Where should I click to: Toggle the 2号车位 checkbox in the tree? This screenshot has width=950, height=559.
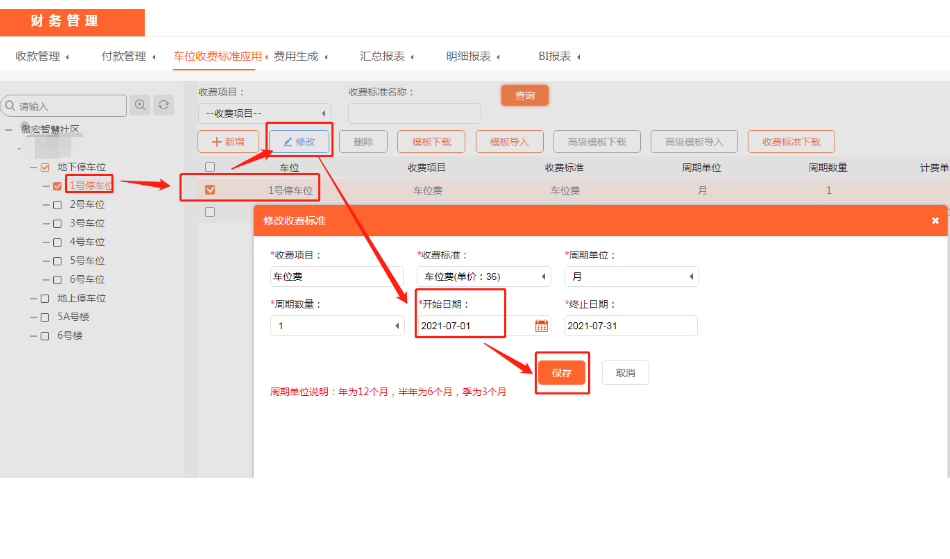57,205
